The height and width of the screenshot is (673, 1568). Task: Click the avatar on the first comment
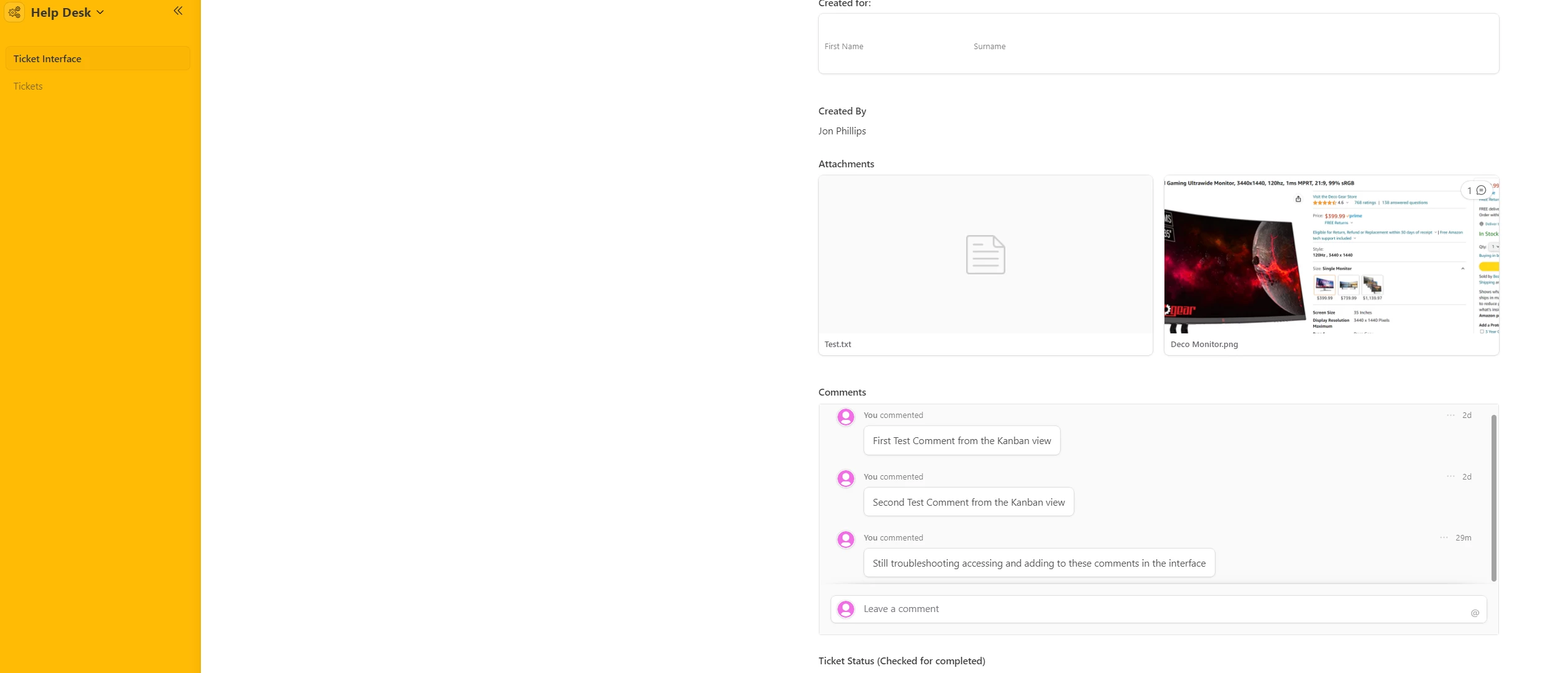846,417
